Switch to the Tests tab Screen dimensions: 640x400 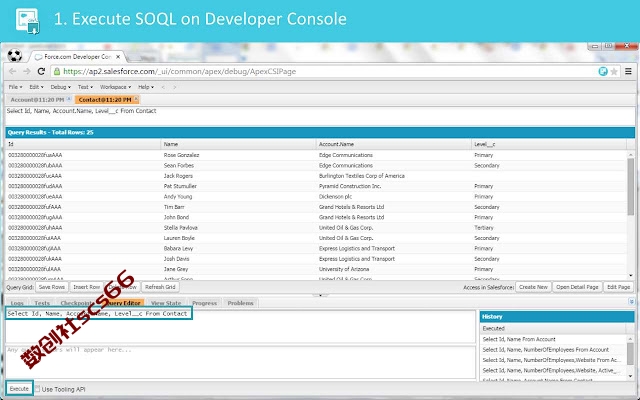point(42,303)
